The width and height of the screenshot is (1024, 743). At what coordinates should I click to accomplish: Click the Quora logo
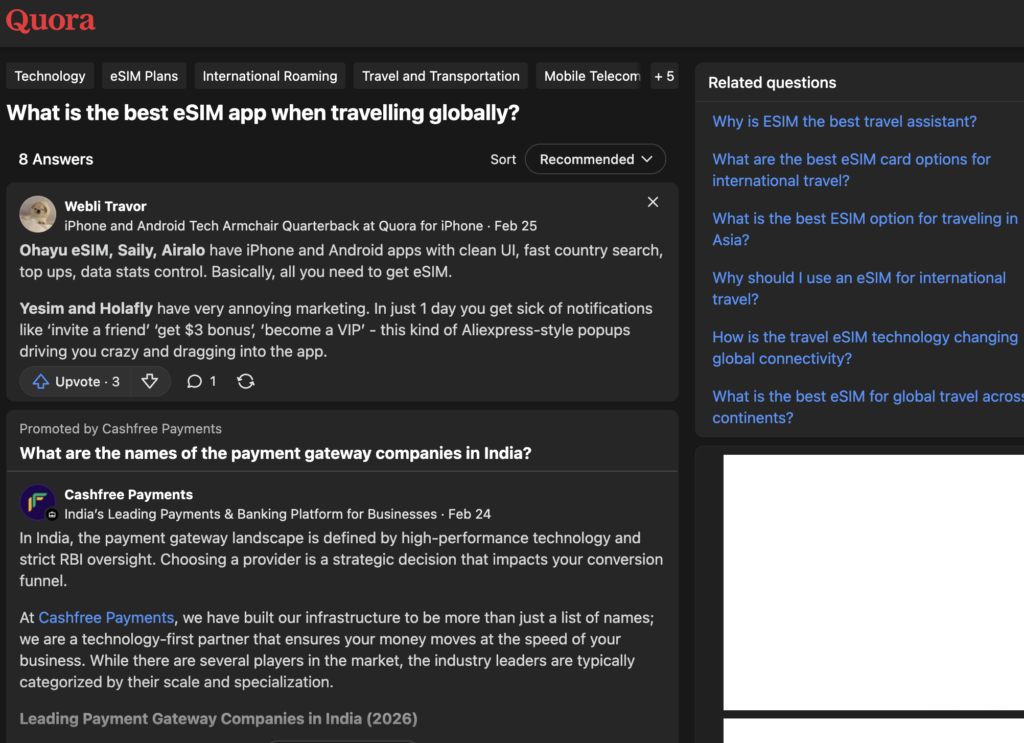click(x=50, y=20)
